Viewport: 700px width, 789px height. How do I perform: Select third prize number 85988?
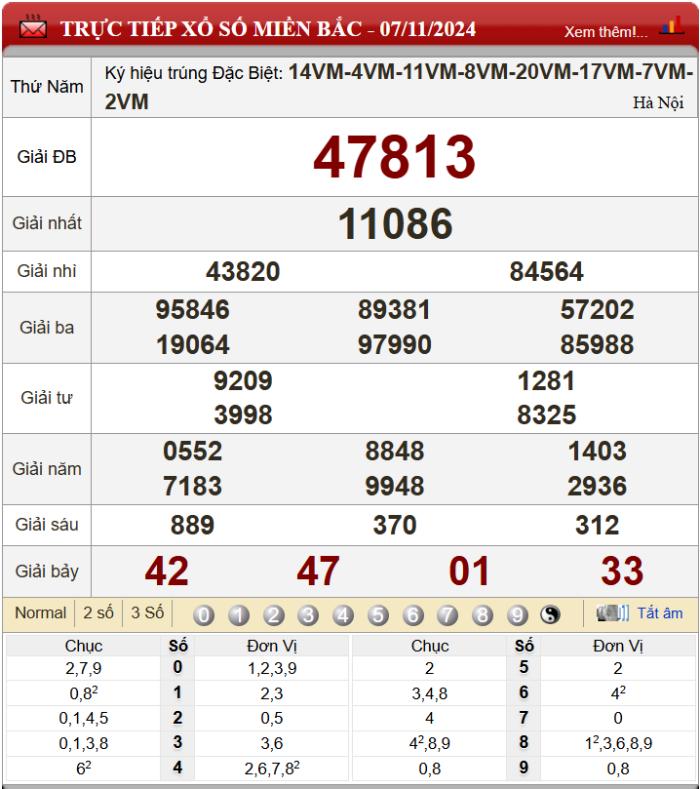point(597,345)
